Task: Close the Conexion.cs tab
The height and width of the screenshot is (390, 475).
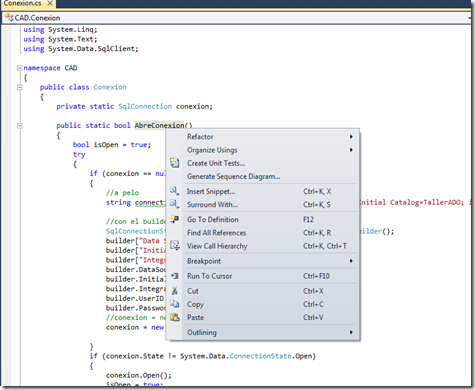Action: [x=50, y=3]
